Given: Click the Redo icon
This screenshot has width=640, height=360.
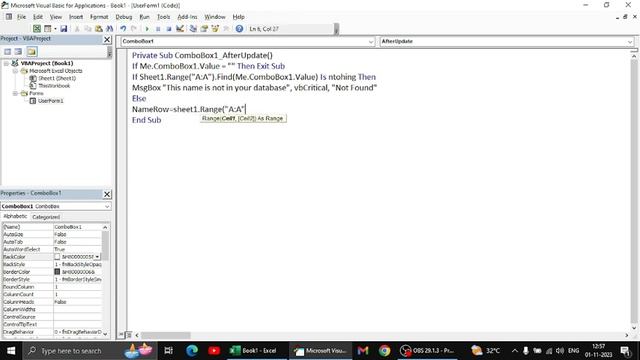Looking at the screenshot, I should pyautogui.click(x=134, y=29).
